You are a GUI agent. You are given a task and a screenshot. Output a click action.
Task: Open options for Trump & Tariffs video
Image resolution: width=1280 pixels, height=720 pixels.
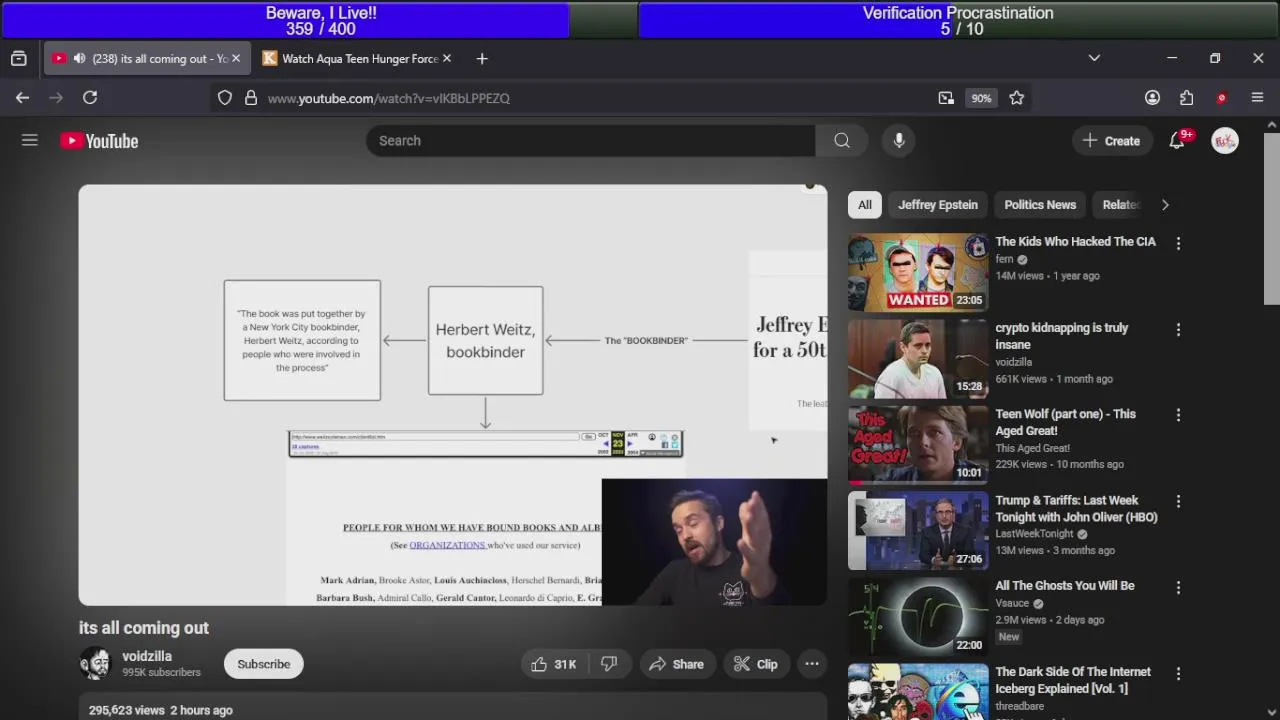(x=1178, y=501)
